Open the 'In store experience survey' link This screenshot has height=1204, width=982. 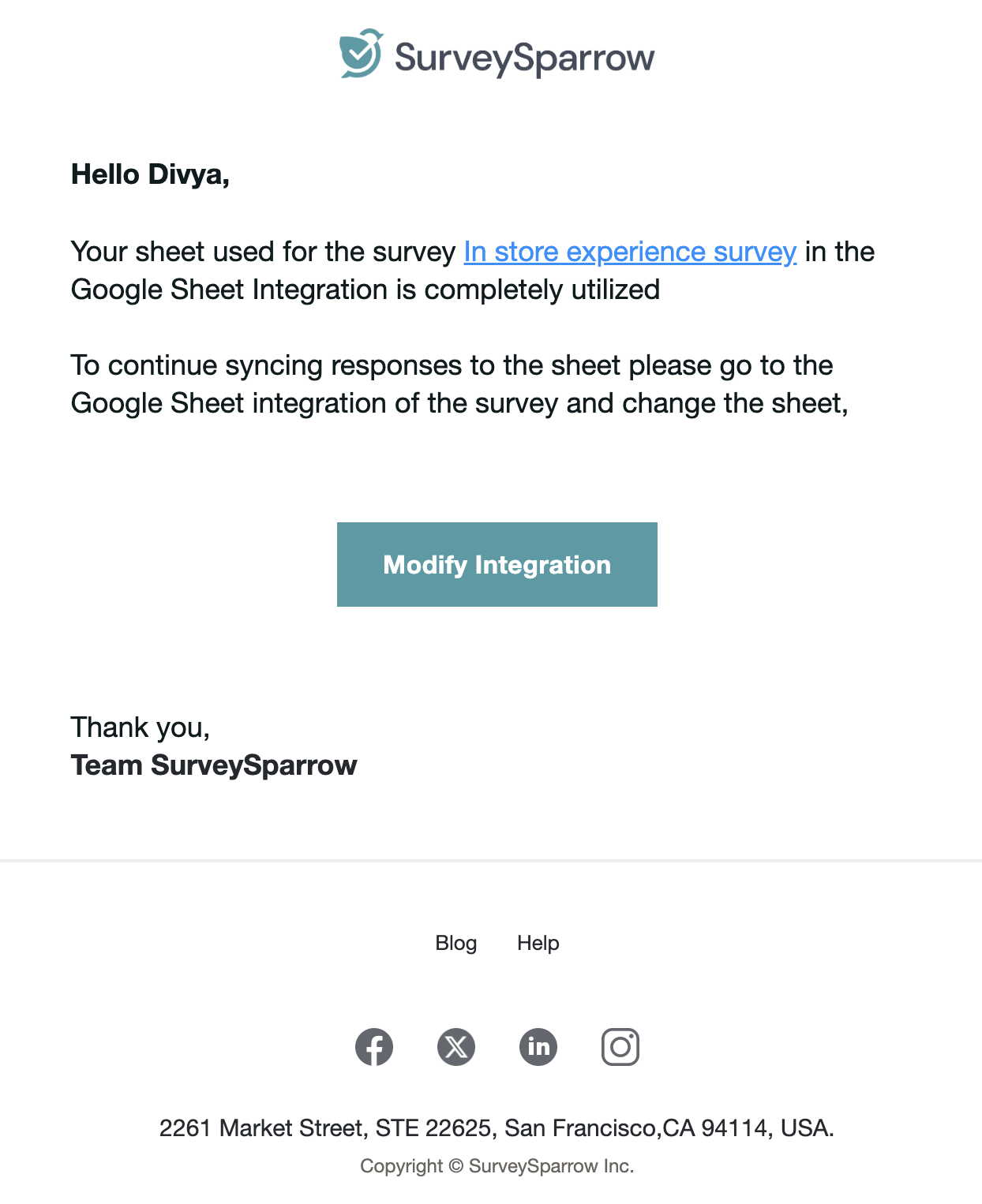630,252
